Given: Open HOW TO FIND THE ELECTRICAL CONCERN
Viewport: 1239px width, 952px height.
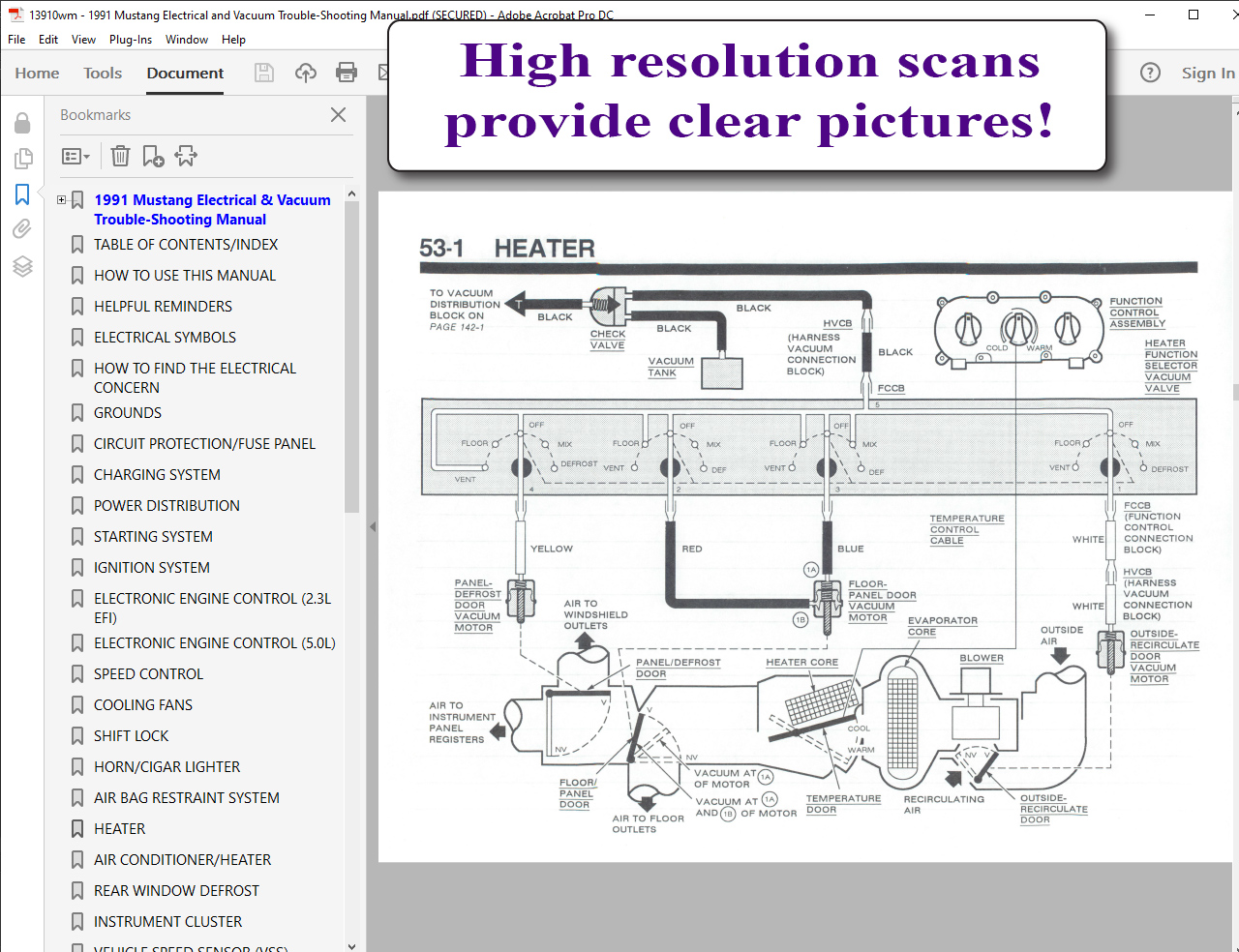Looking at the screenshot, I should [195, 378].
